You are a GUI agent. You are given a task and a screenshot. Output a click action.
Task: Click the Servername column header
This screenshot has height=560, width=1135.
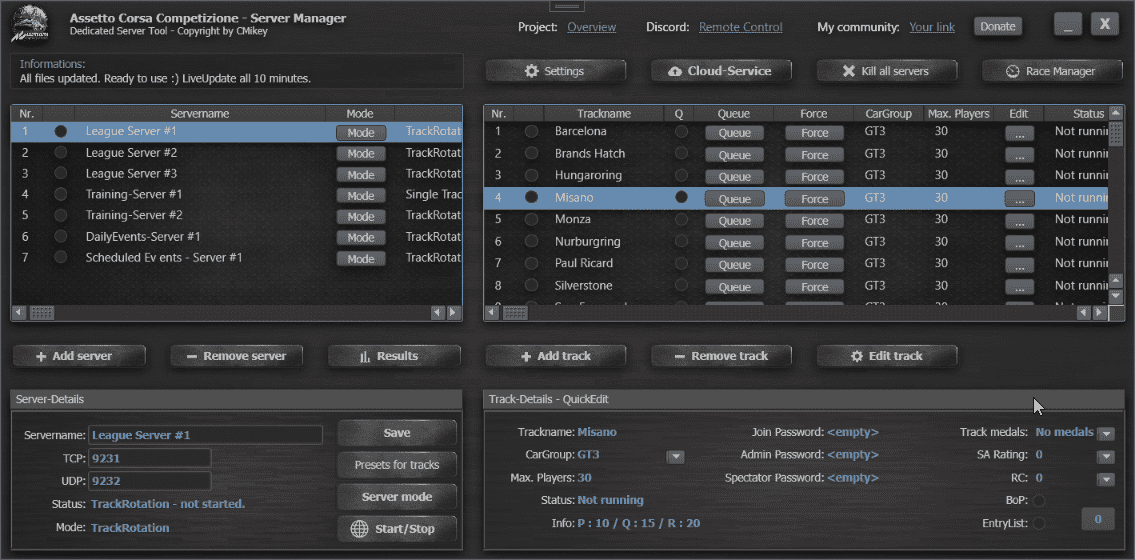[200, 114]
